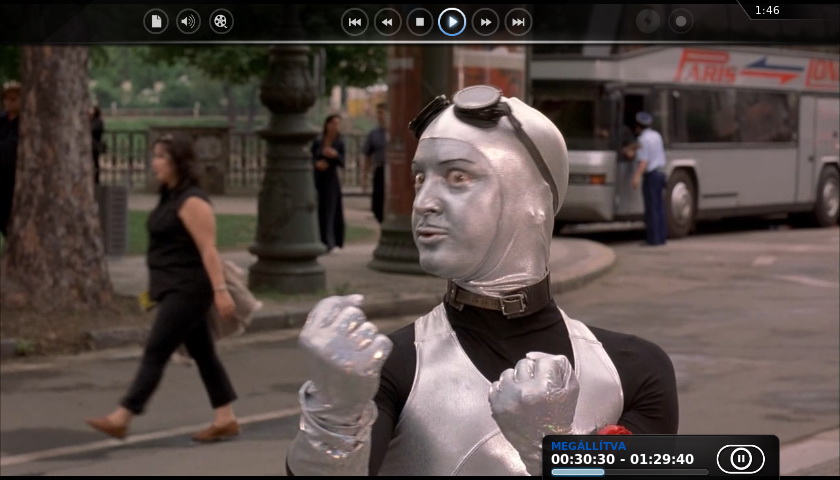Stop video playback

click(420, 22)
